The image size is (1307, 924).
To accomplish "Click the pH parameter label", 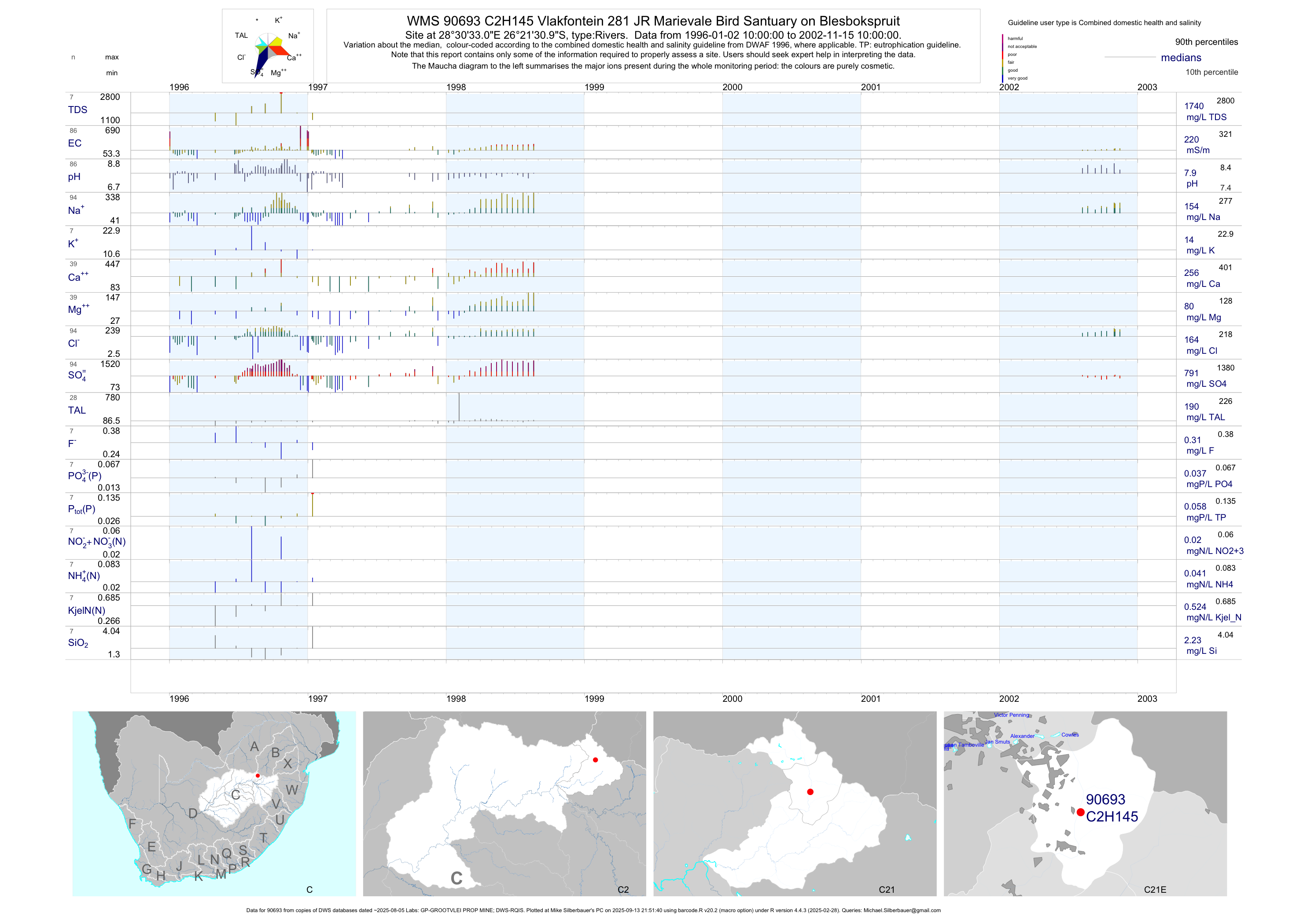I will tap(74, 177).
